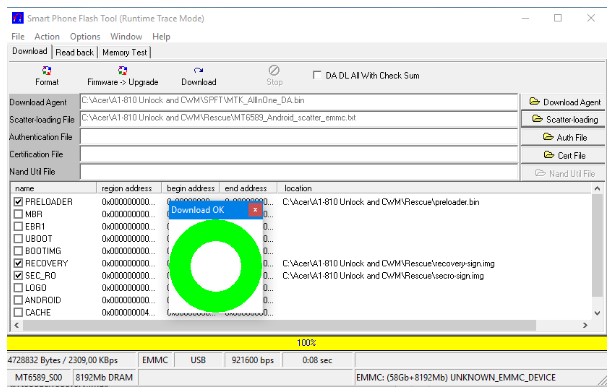Click the end address column header
The width and height of the screenshot is (614, 392).
[x=248, y=188]
